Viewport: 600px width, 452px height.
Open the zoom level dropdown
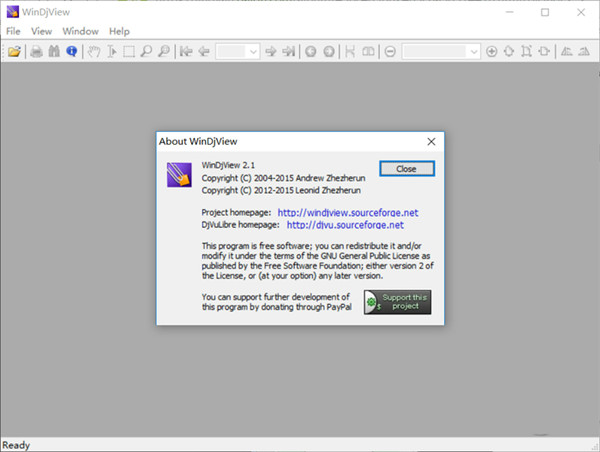pos(473,51)
